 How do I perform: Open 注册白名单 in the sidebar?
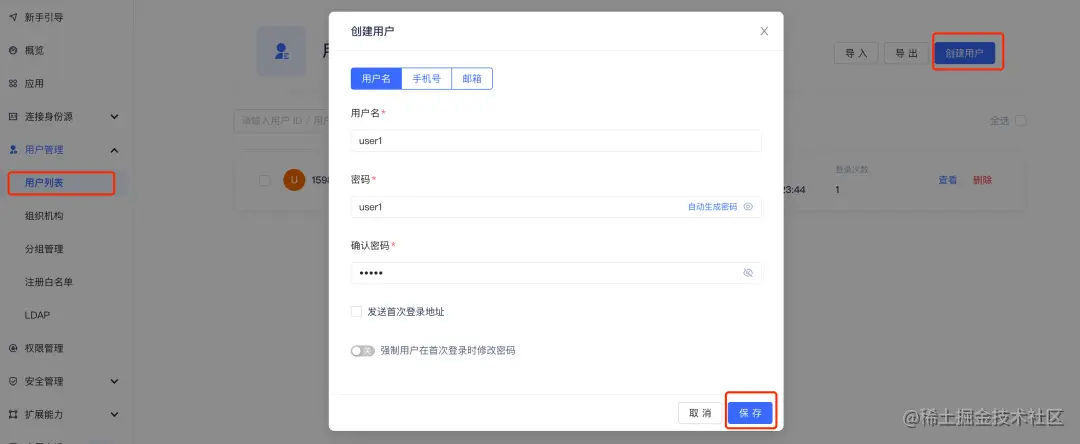click(x=49, y=282)
